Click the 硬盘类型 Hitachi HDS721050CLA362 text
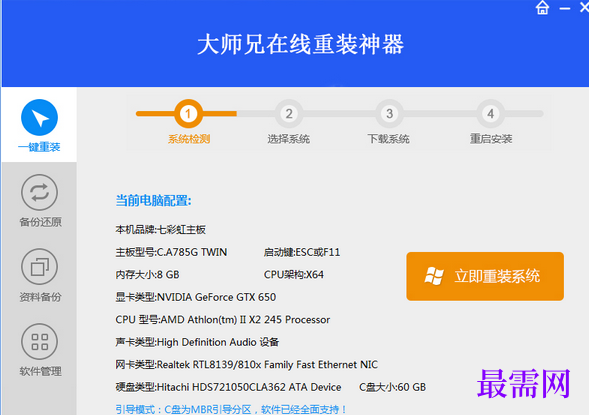589x415 pixels. click(228, 387)
